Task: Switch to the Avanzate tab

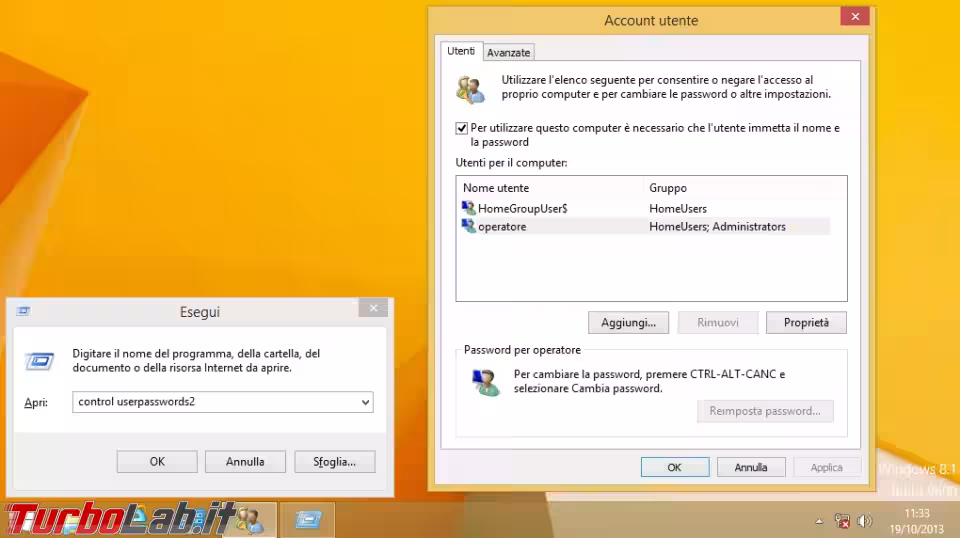Action: coord(508,53)
